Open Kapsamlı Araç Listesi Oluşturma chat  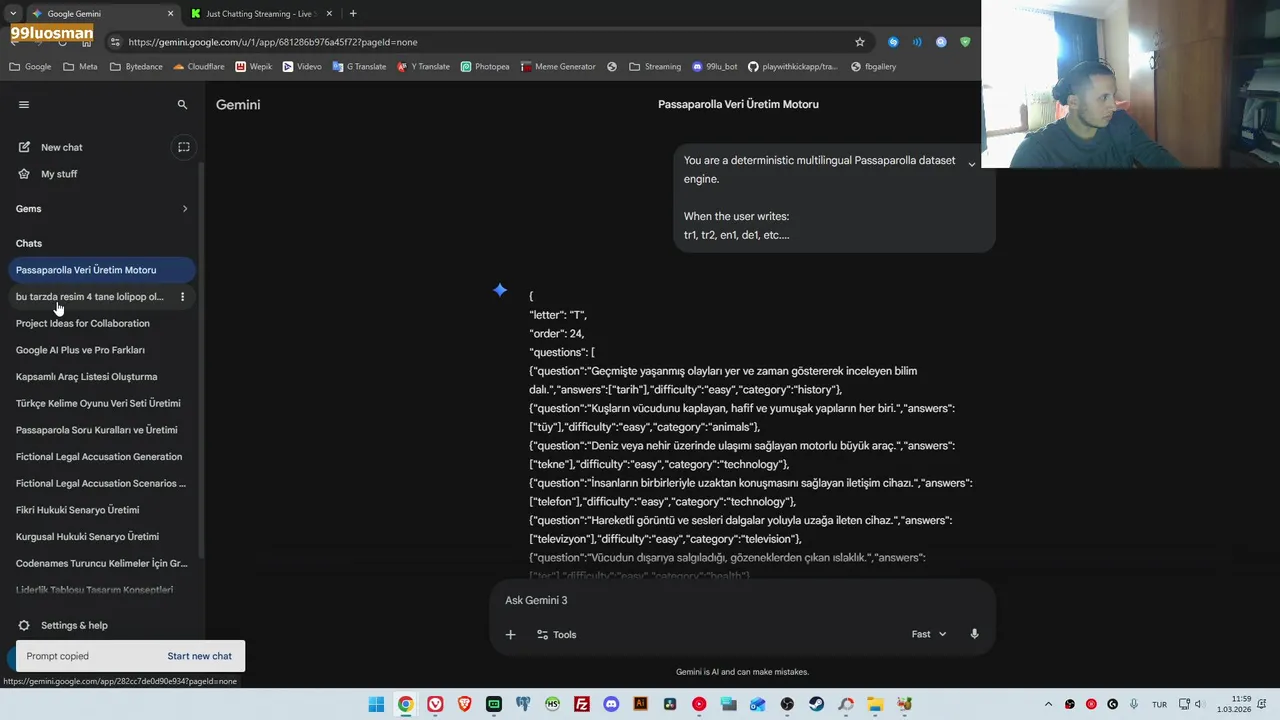(86, 377)
